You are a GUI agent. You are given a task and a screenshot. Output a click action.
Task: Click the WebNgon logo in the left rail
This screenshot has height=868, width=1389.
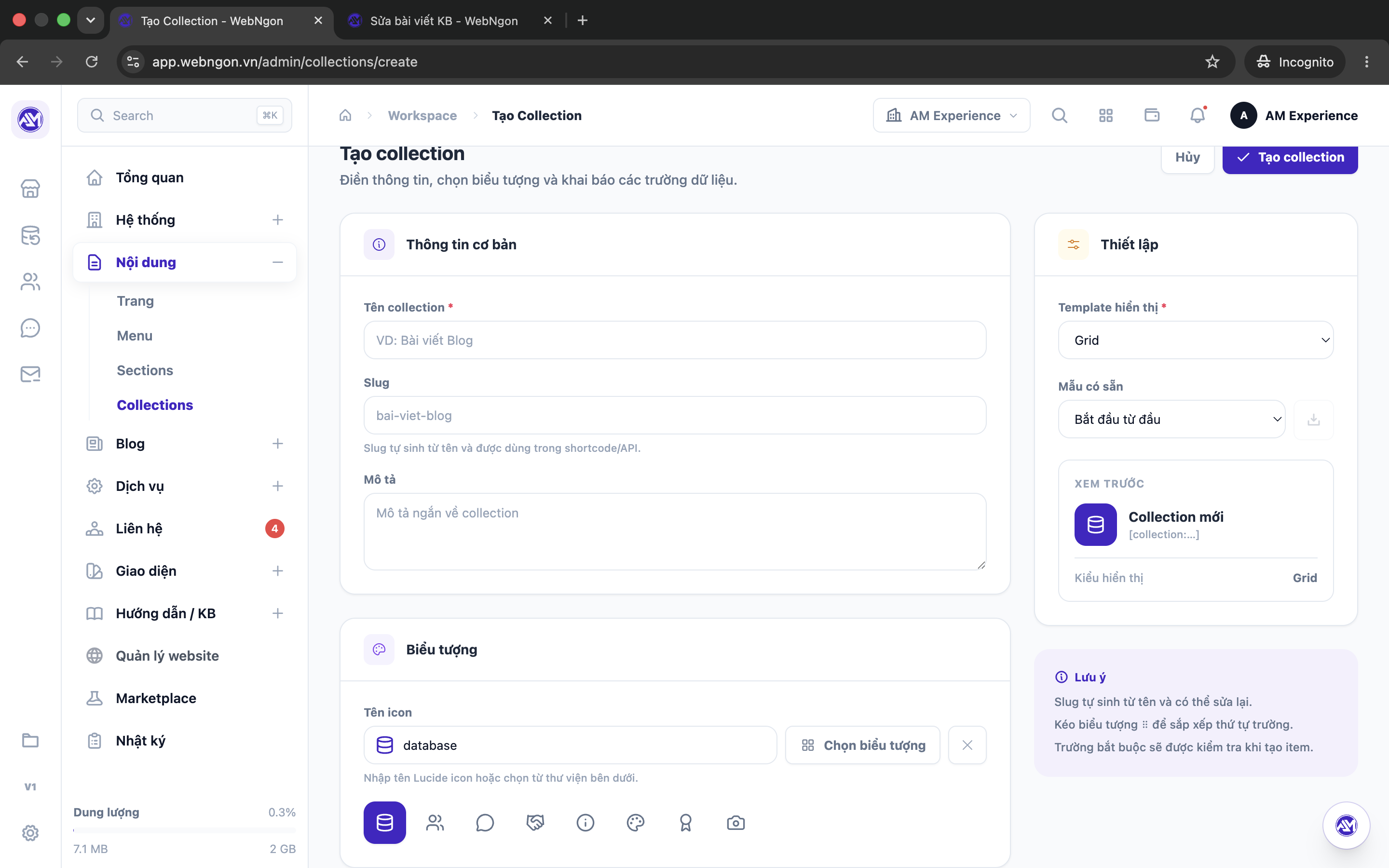click(x=30, y=120)
